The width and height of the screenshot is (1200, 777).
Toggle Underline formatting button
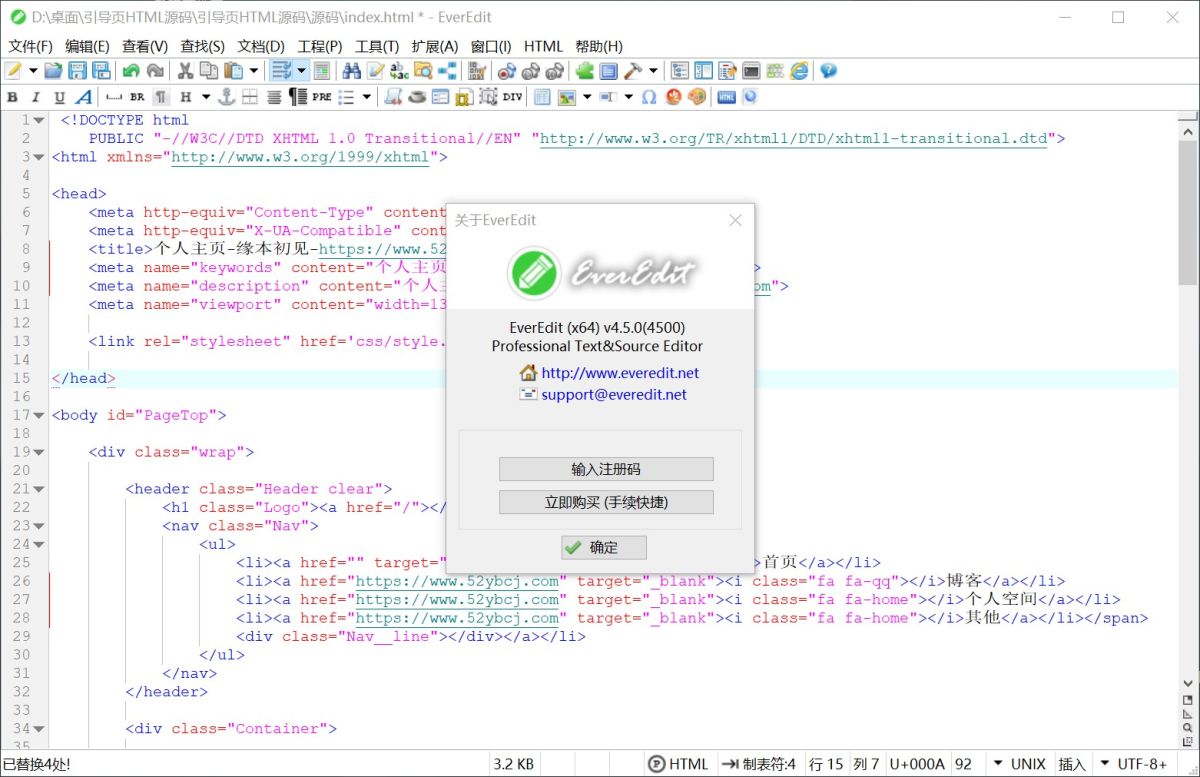point(60,97)
